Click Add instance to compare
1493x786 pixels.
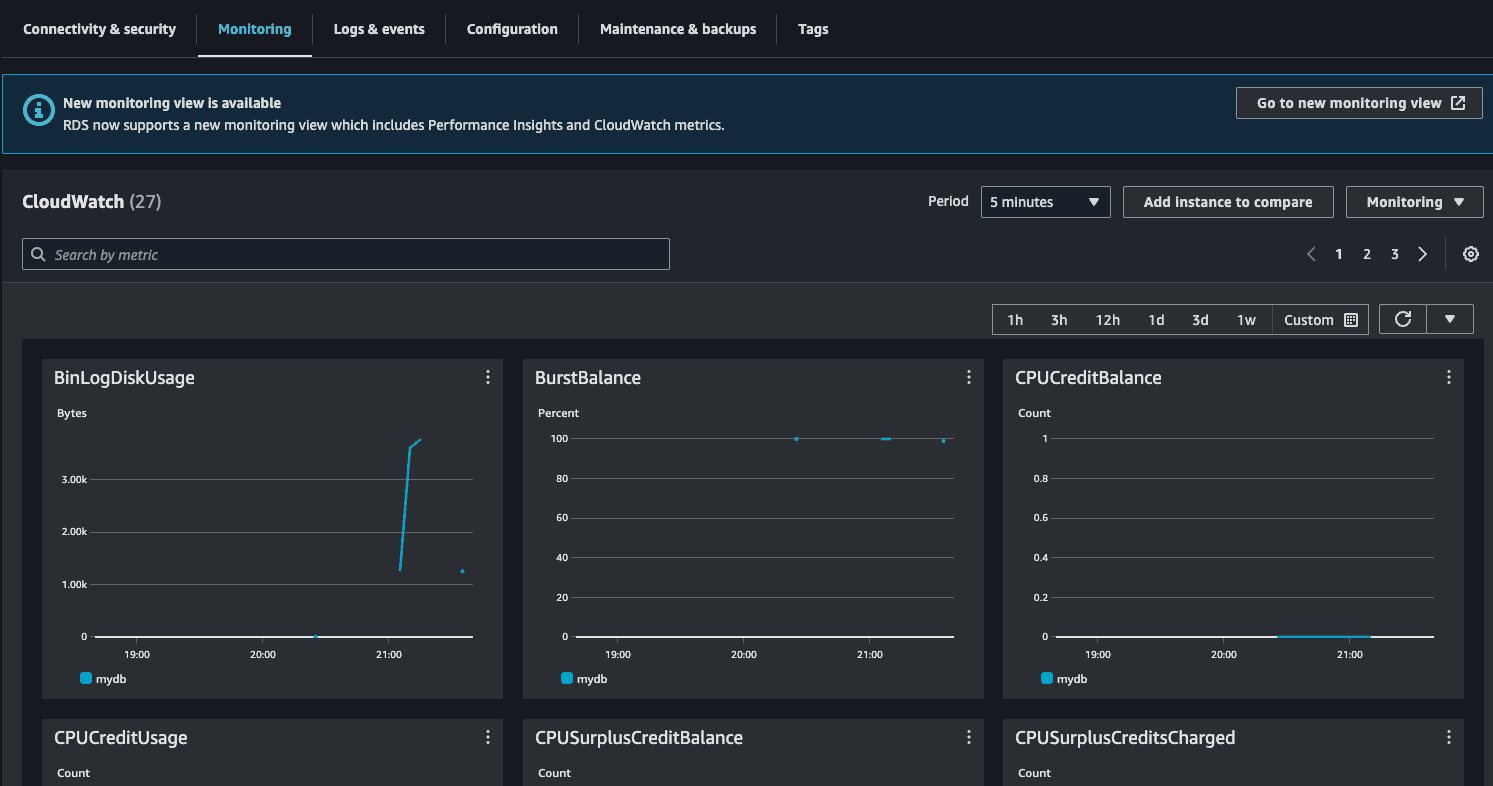click(1228, 201)
